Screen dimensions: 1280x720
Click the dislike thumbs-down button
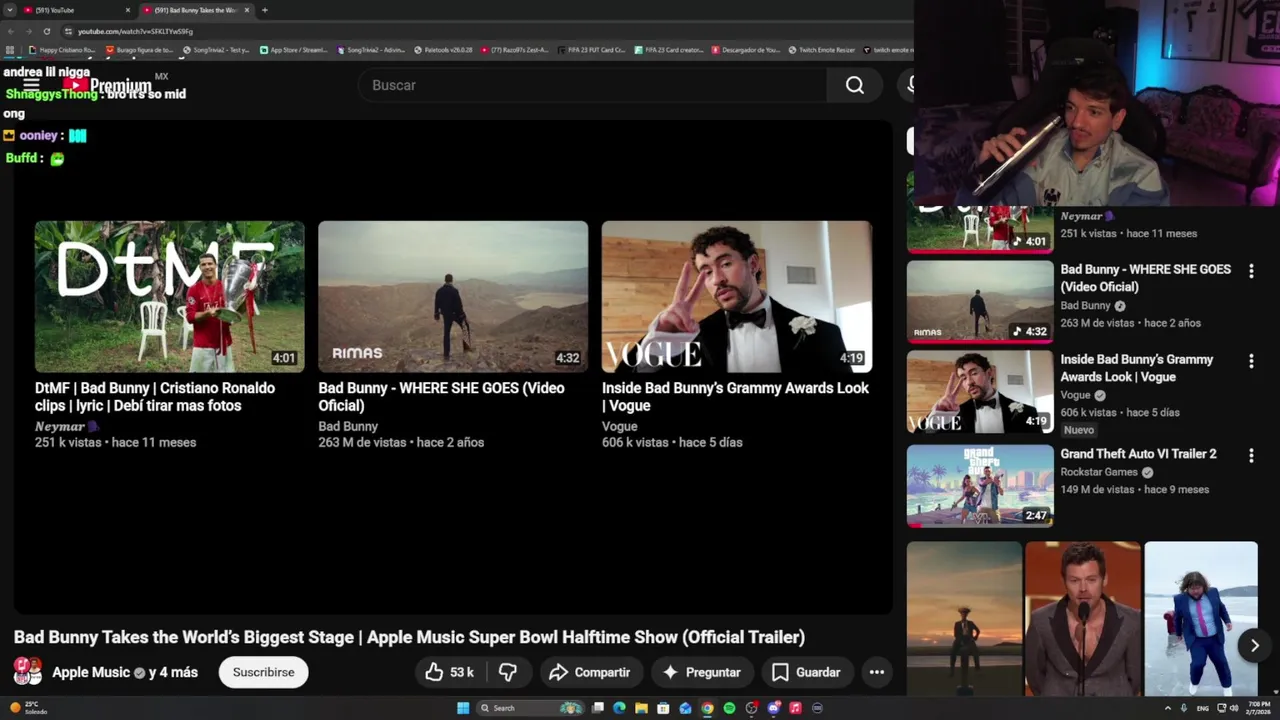[x=508, y=672]
